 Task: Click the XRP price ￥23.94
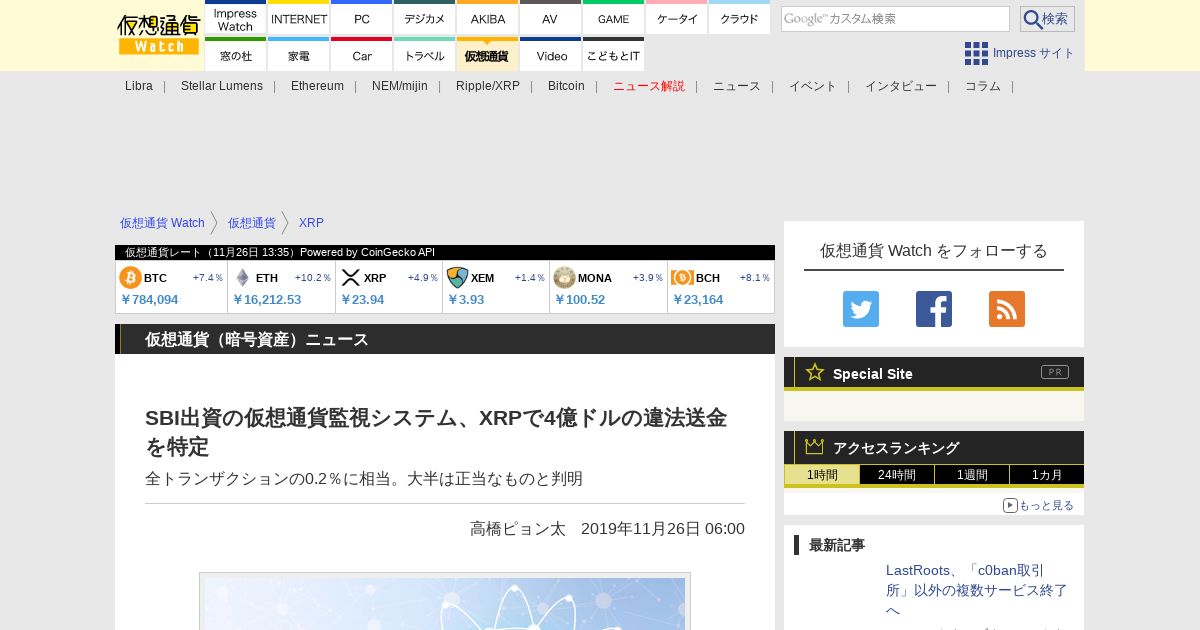pyautogui.click(x=362, y=299)
